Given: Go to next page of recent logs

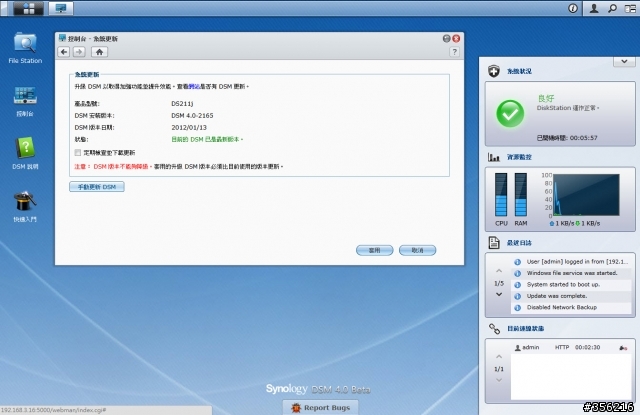Looking at the screenshot, I should click(499, 295).
